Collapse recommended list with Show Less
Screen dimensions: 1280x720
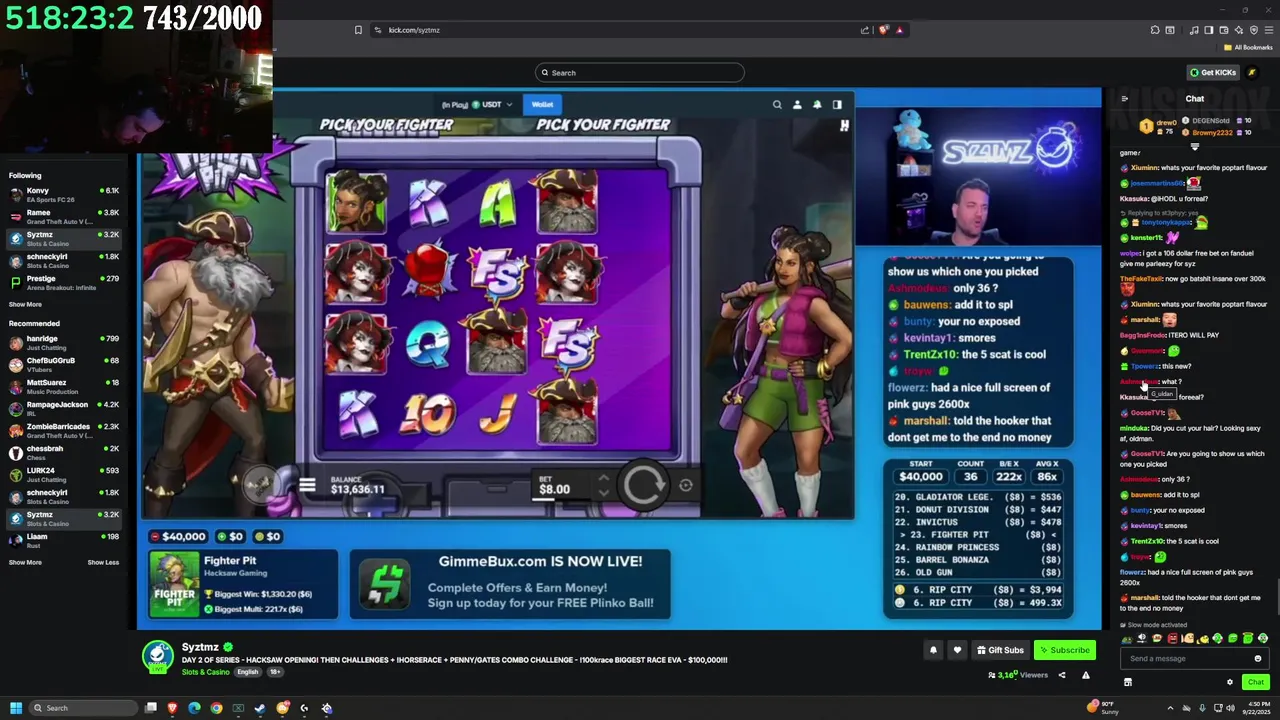click(103, 562)
